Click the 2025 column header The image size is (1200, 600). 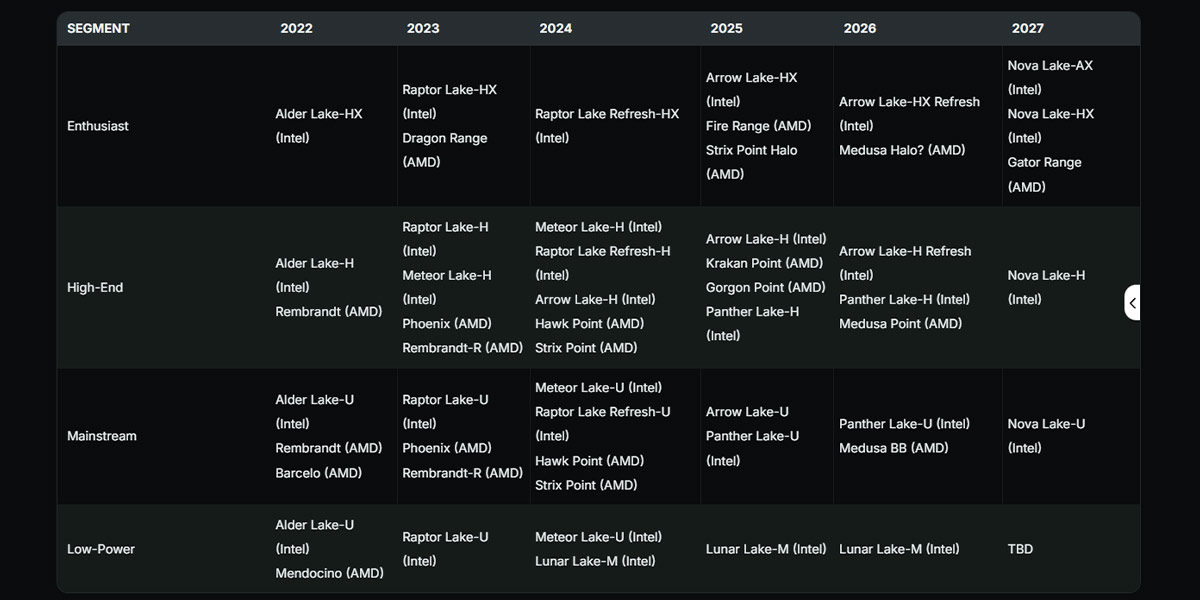[x=727, y=28]
